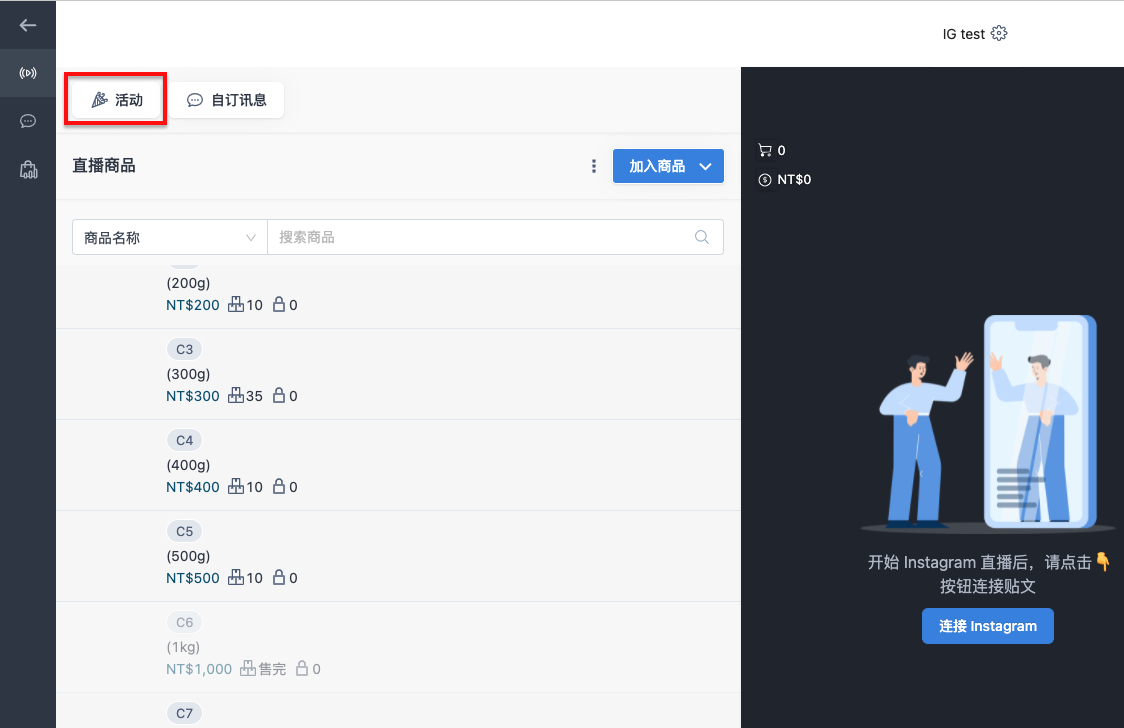Click the lock icon in C6 row

302,669
